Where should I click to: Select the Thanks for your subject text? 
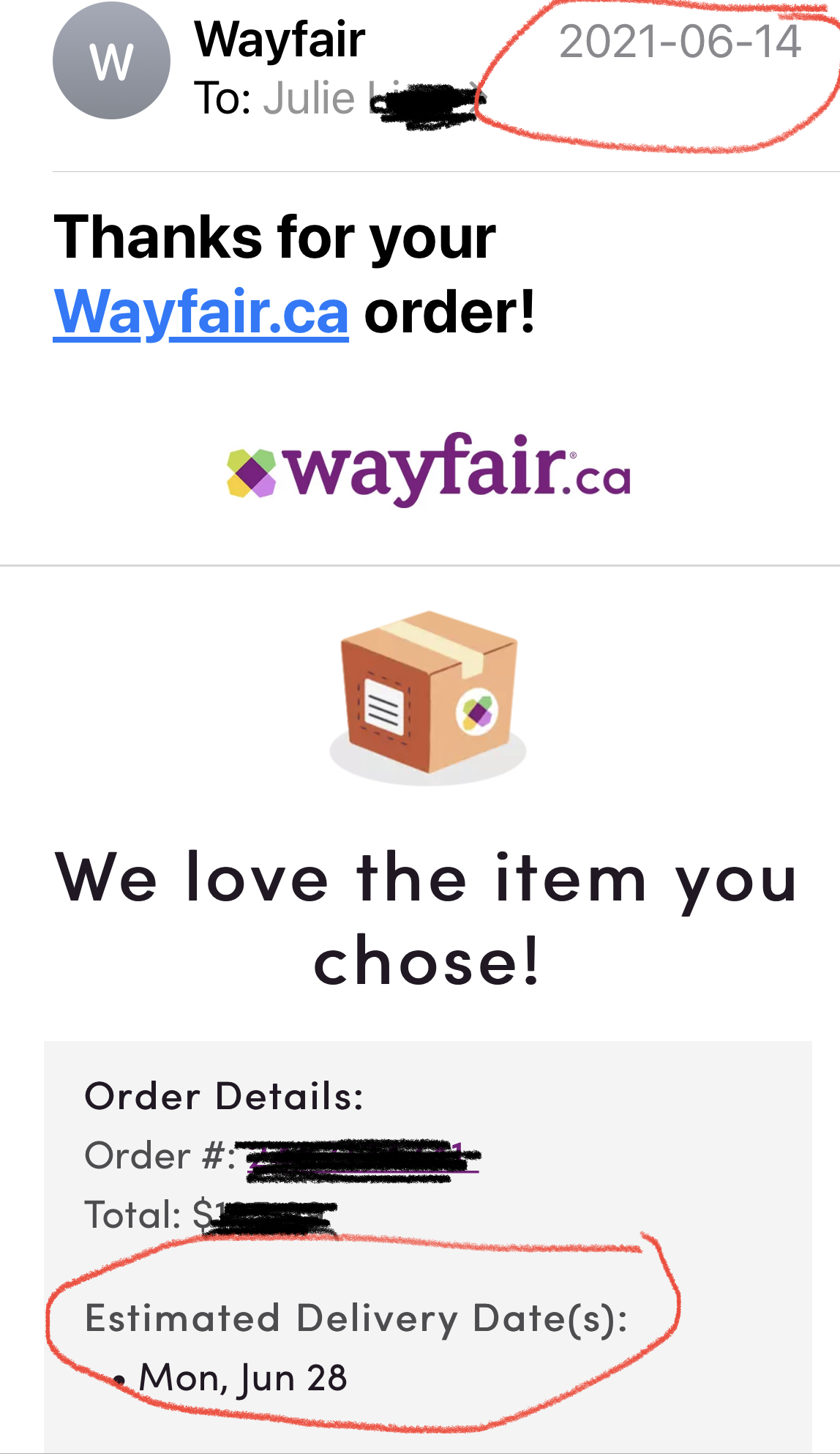tap(275, 236)
